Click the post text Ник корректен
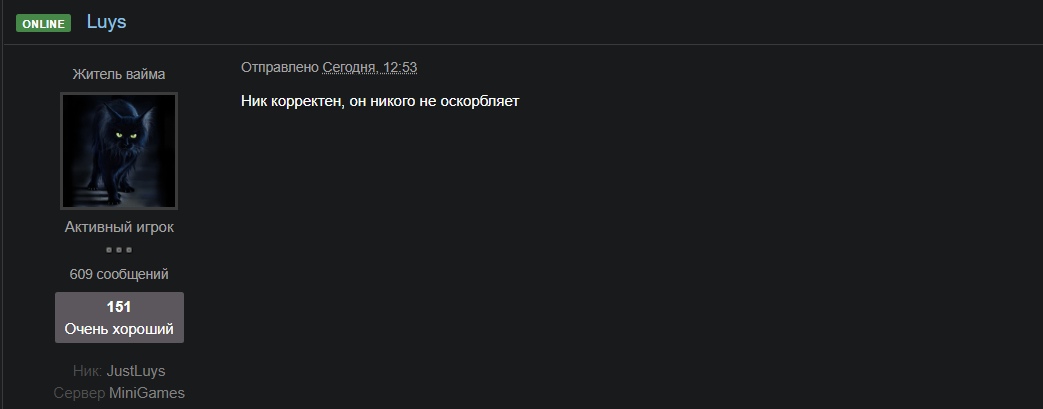The image size is (1043, 409). [x=293, y=101]
